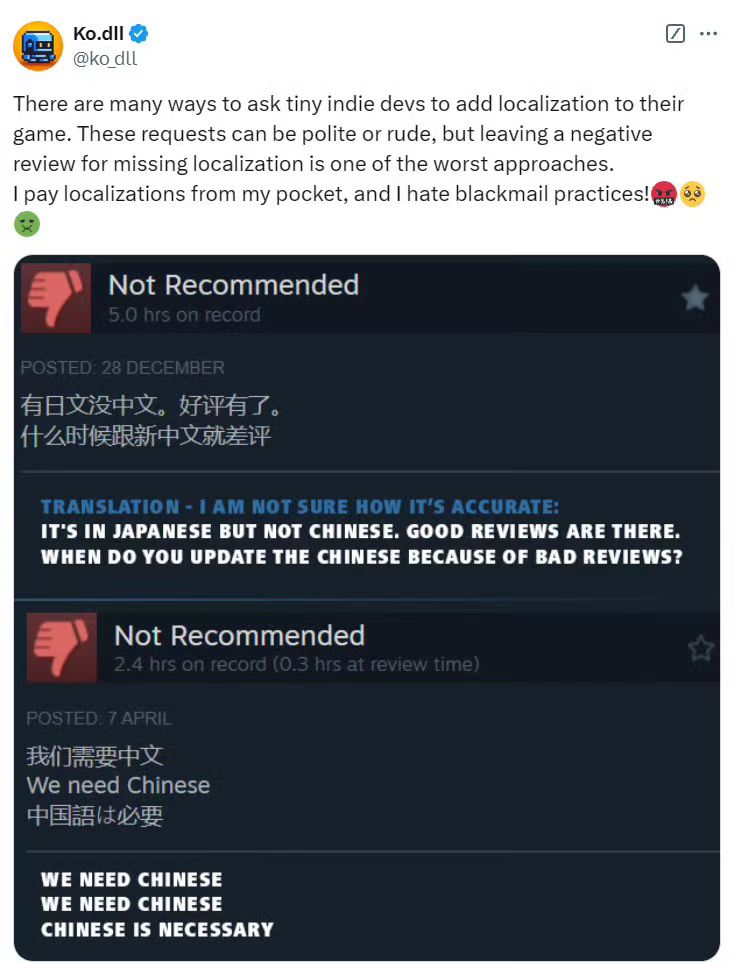
Task: Open the Ko.dll profile avatar
Action: 38,46
